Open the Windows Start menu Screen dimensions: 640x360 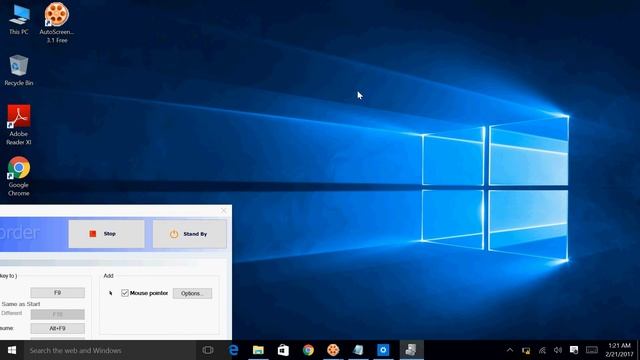click(x=12, y=350)
